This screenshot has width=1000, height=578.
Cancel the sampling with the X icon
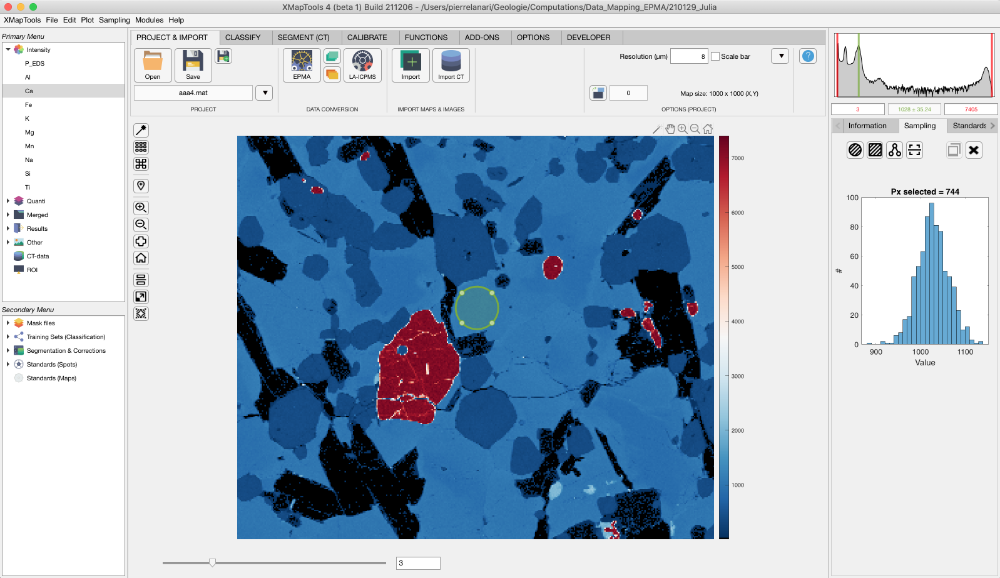coord(975,150)
